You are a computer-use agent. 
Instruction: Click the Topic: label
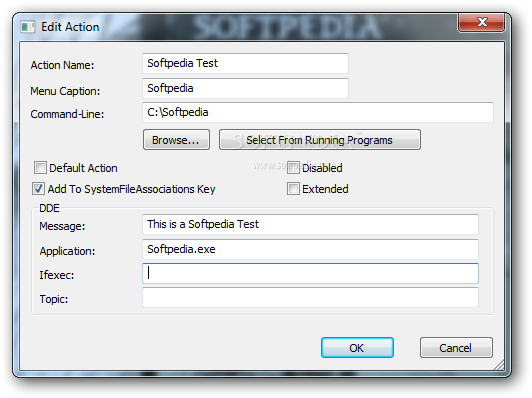[x=54, y=299]
